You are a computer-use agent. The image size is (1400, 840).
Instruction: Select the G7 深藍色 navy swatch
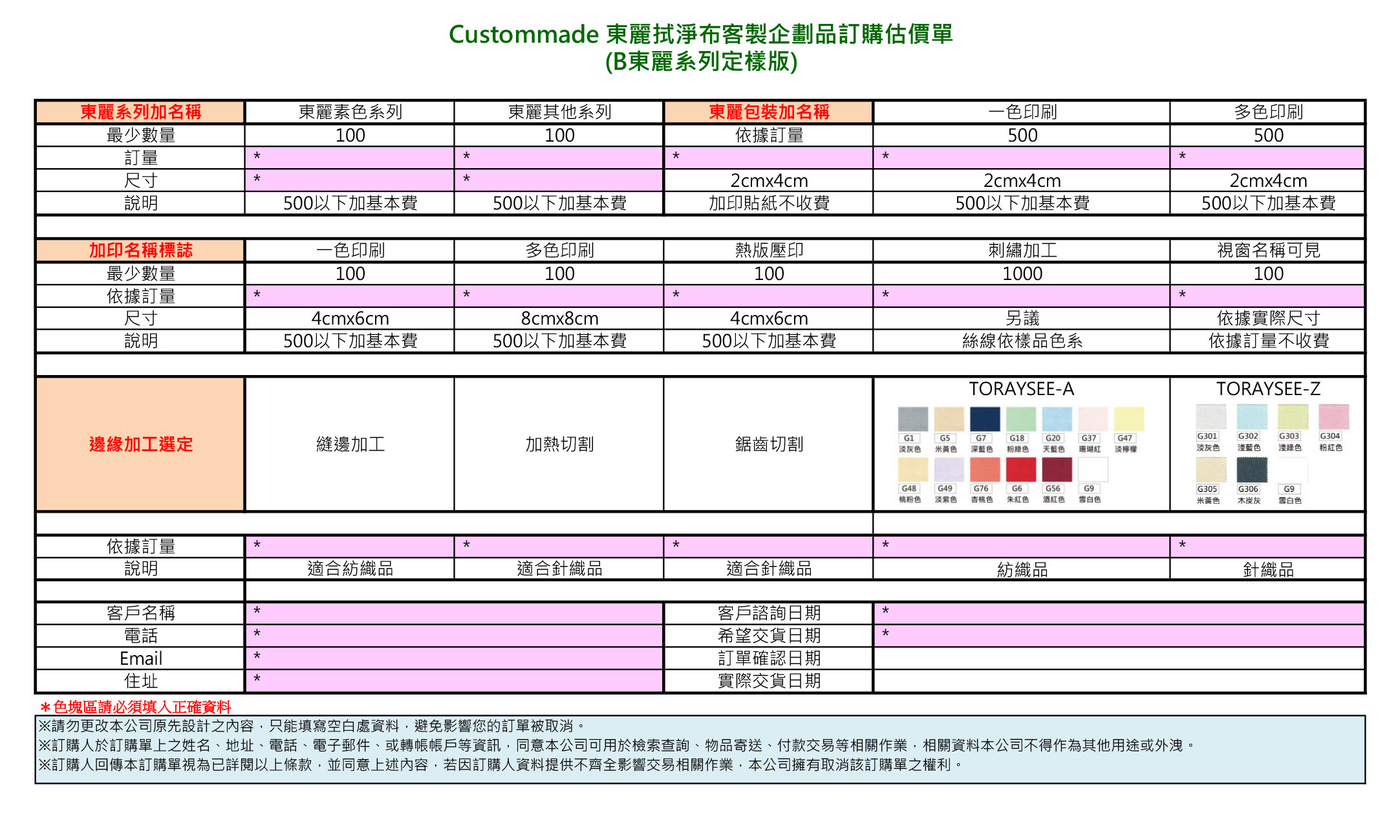click(985, 419)
